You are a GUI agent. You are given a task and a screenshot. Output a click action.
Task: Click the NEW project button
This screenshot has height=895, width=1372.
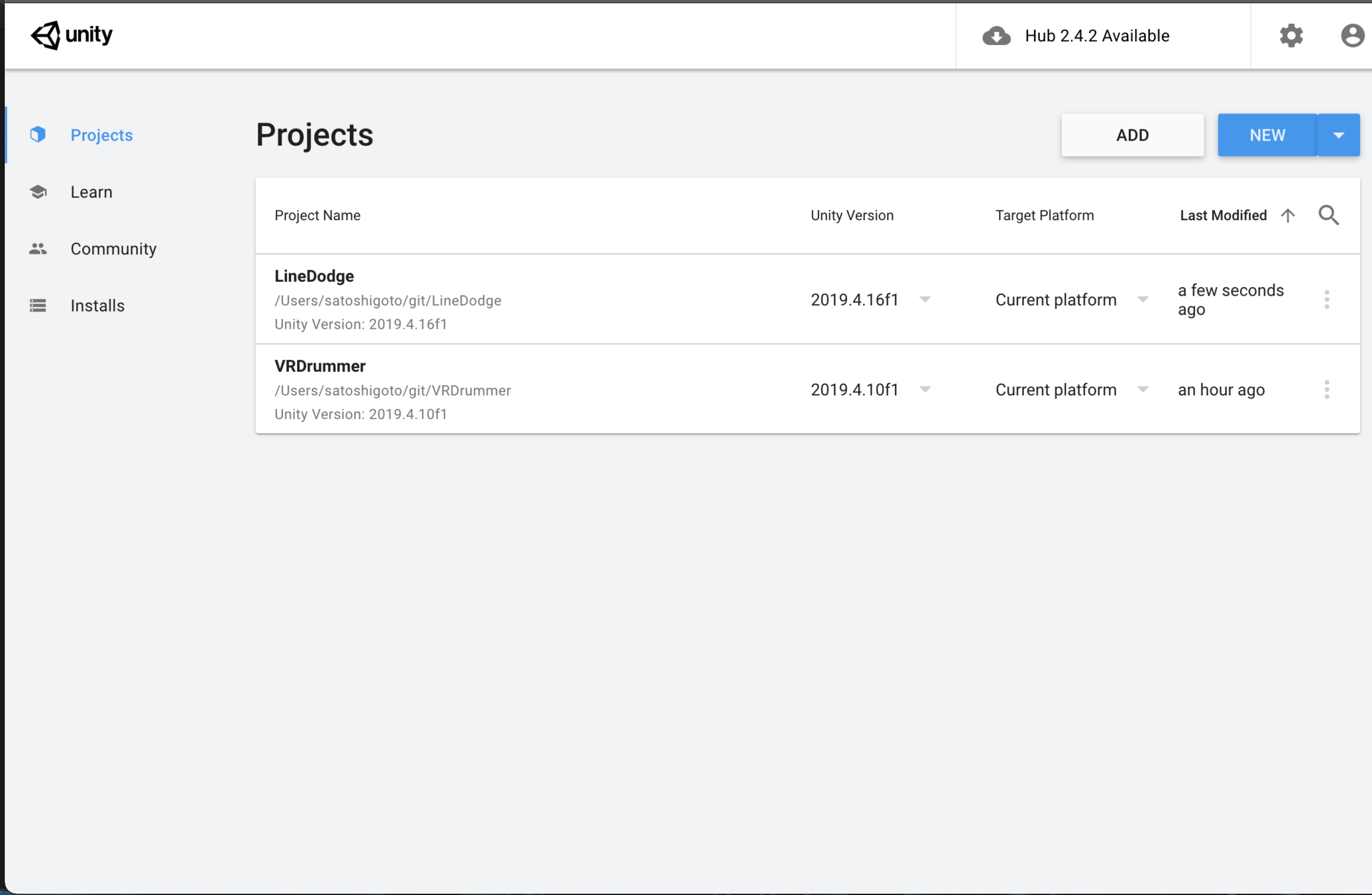coord(1267,135)
